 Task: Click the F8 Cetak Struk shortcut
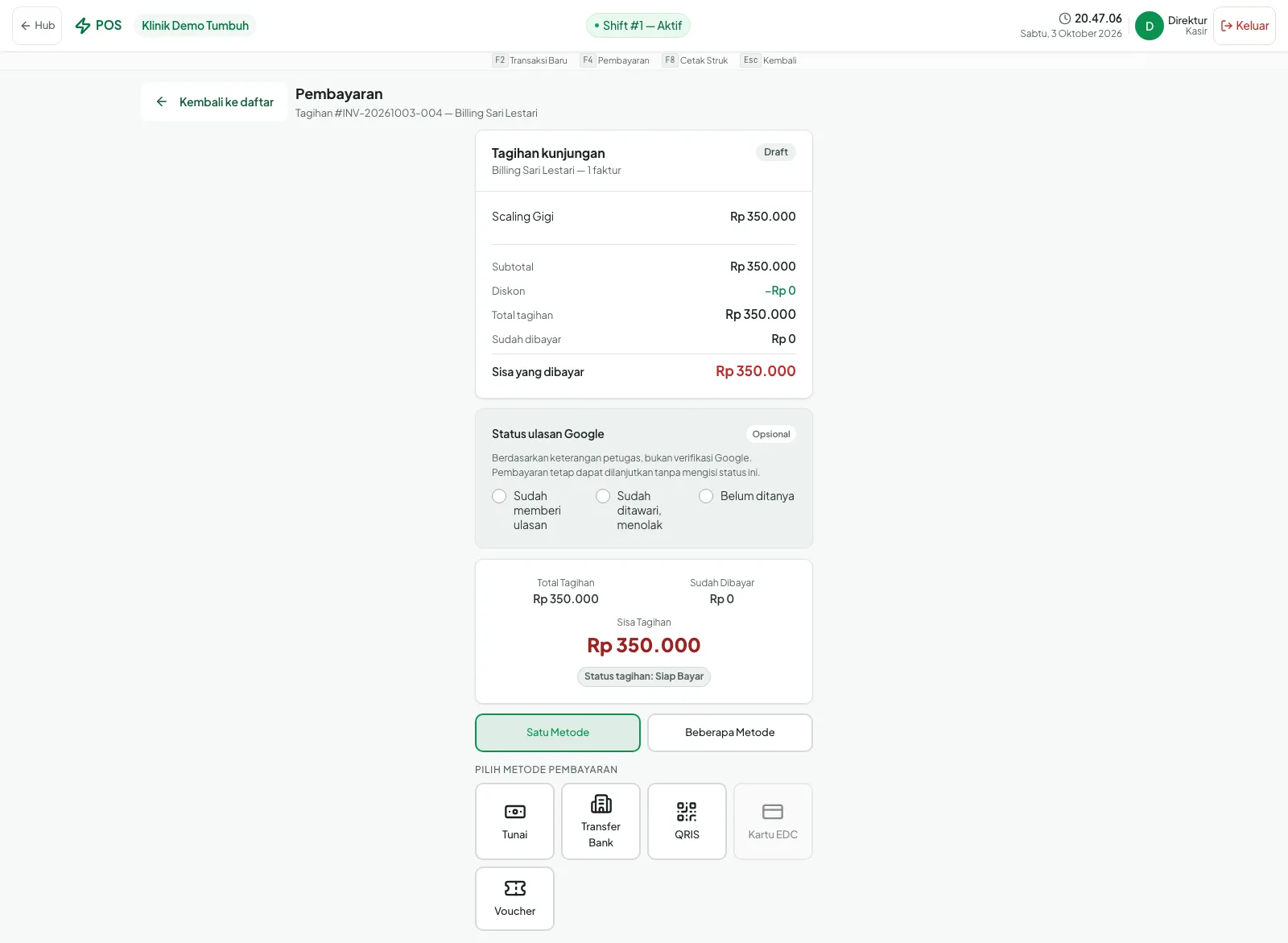click(695, 60)
